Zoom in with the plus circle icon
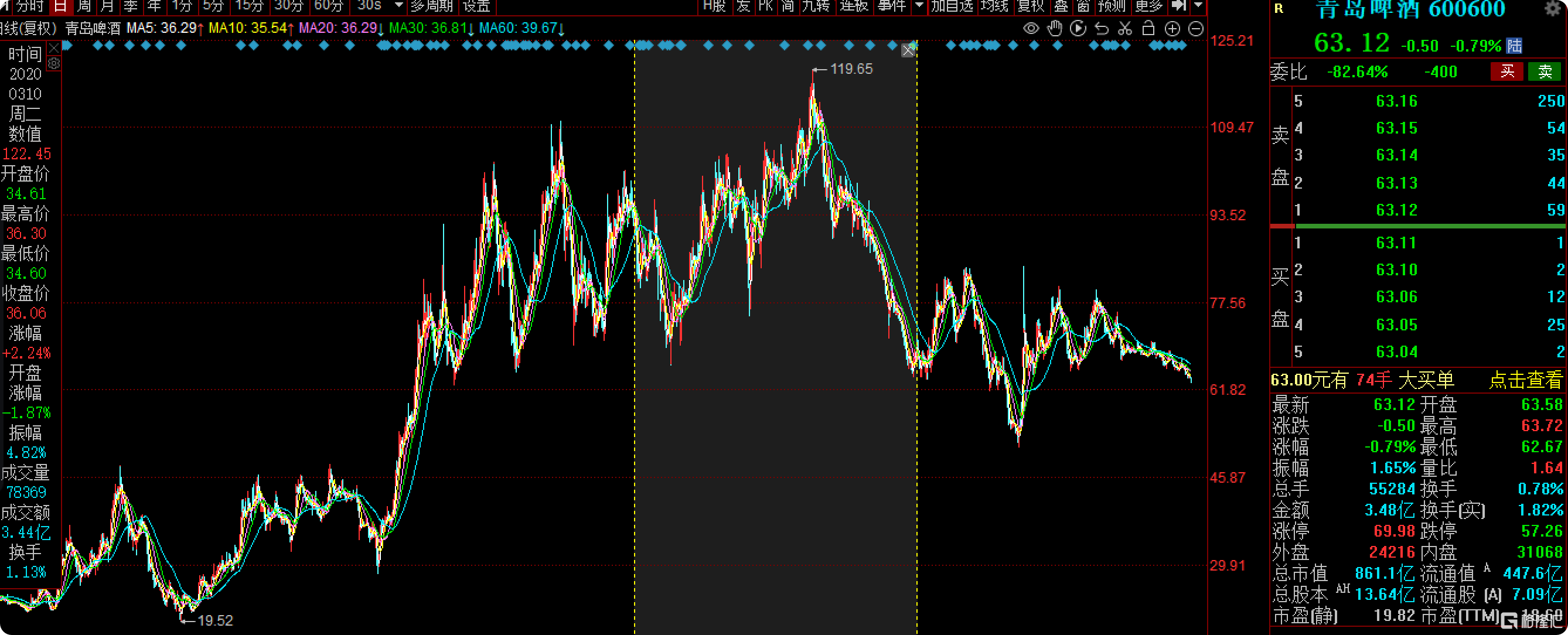The height and width of the screenshot is (635, 1568). coord(1172,29)
